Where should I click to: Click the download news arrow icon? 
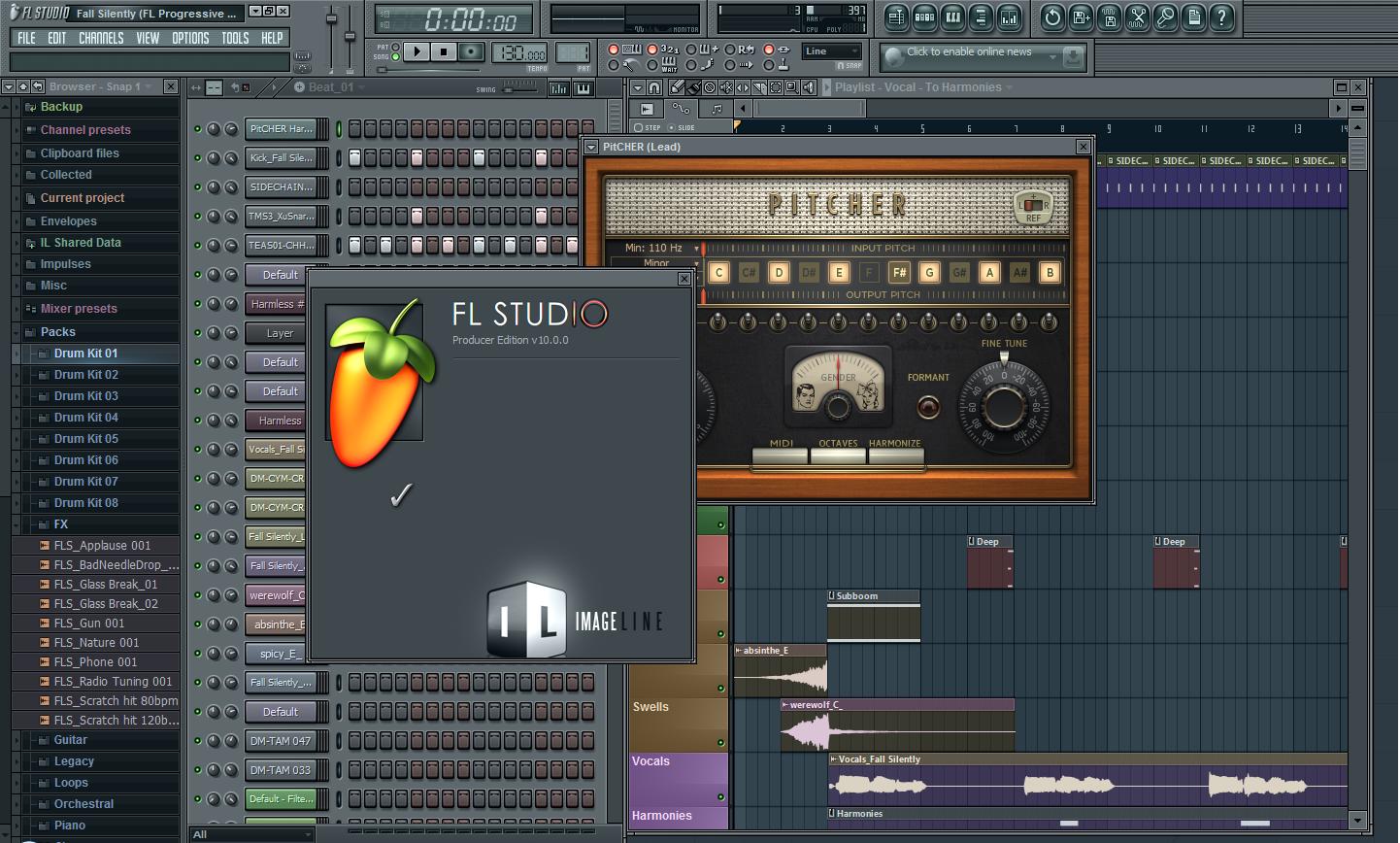tap(1073, 57)
